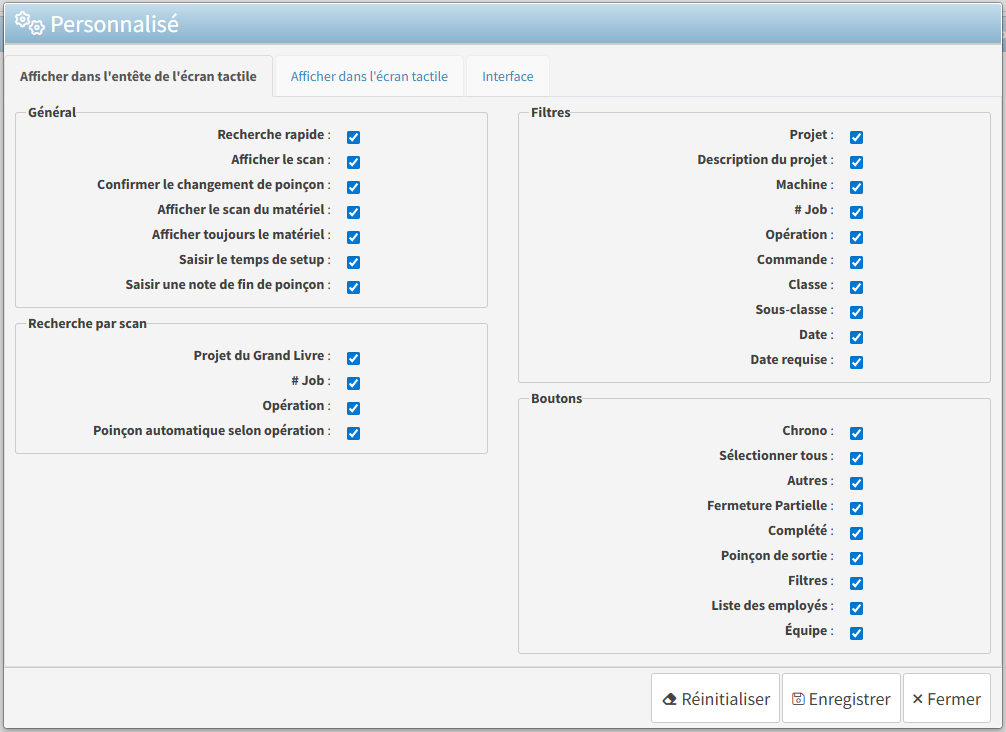Uncheck Saisir le temps de setup
Viewport: 1006px width, 732px height.
(353, 262)
